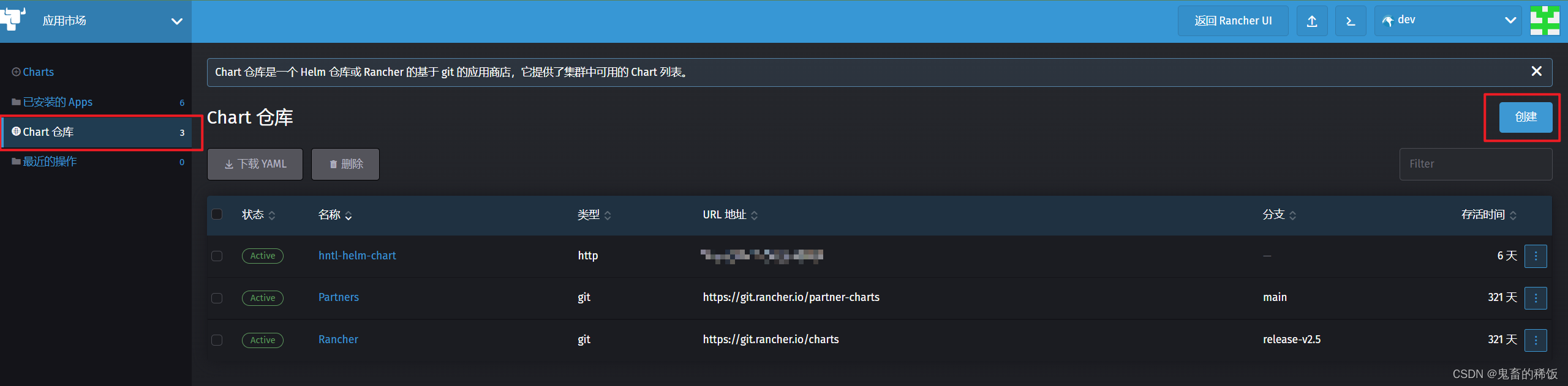The height and width of the screenshot is (386, 1568).
Task: Click the 下载 YAML button
Action: pyautogui.click(x=255, y=164)
